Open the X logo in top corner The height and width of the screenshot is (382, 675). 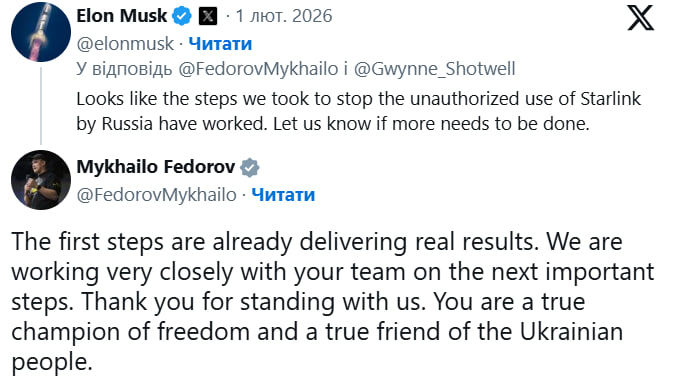tap(640, 18)
